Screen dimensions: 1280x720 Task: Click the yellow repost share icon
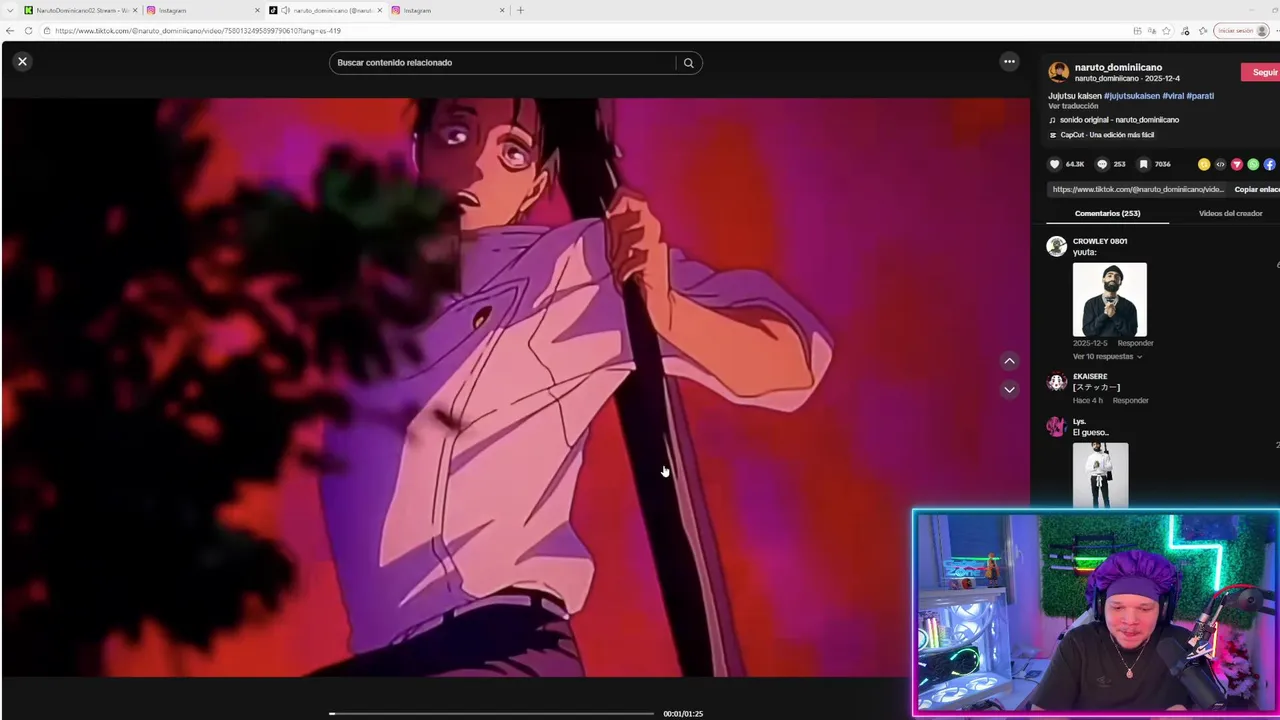[x=1204, y=164]
